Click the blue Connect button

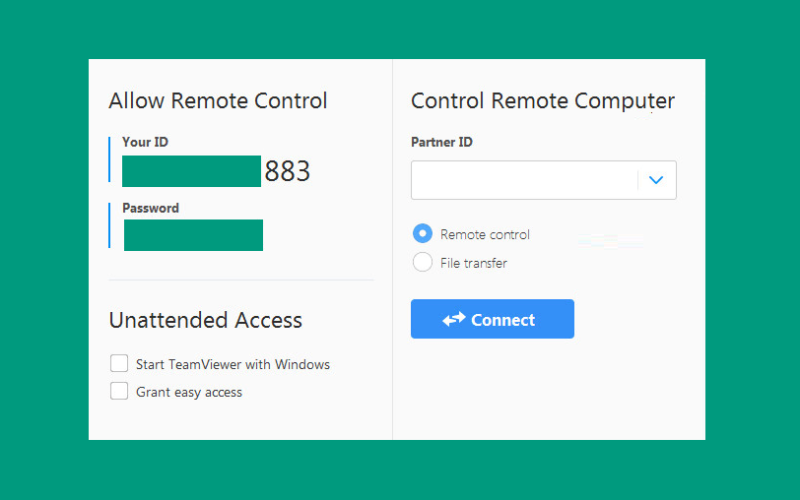coord(492,319)
